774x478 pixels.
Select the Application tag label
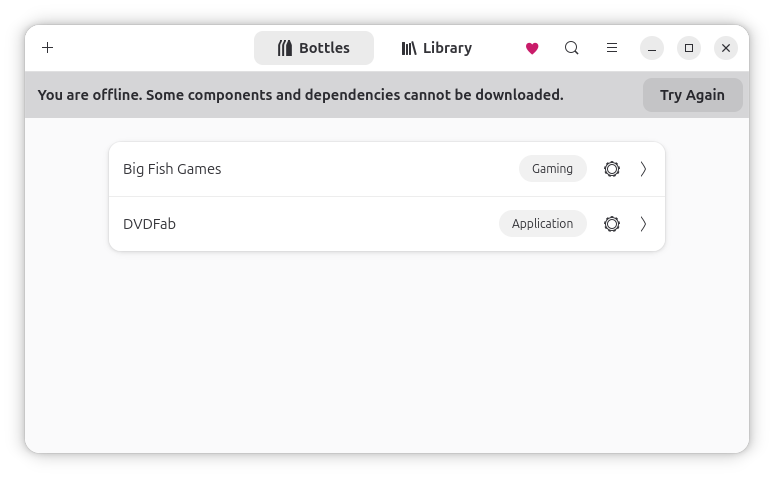coord(542,224)
